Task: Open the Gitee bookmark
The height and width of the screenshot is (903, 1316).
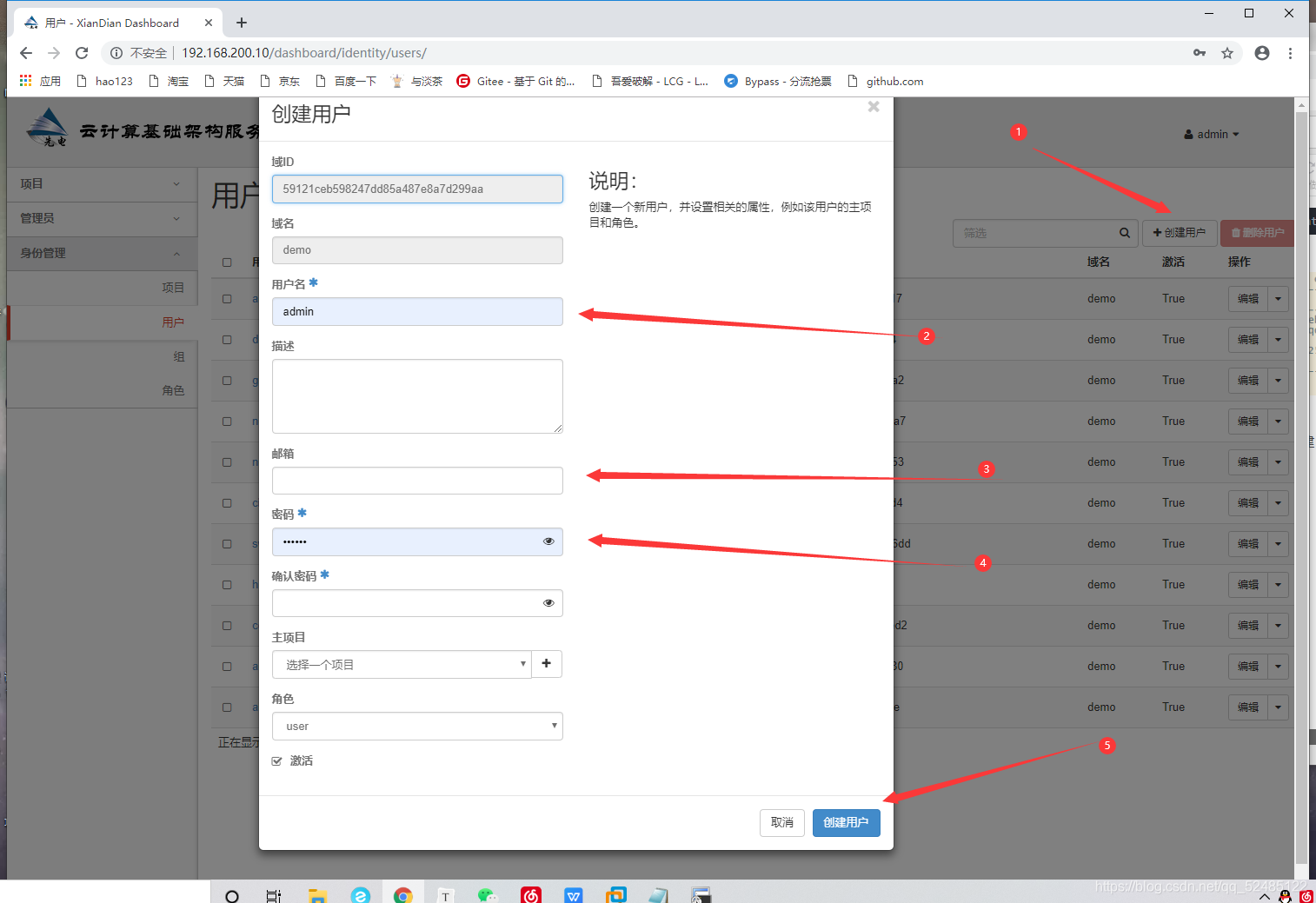Action: 515,81
